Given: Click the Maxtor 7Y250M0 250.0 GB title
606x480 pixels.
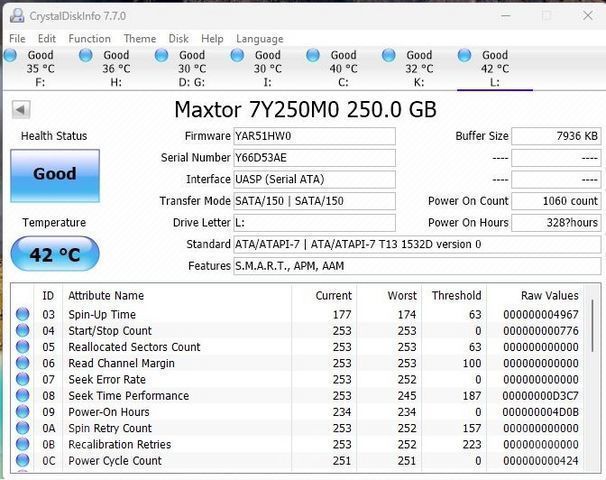Looking at the screenshot, I should (x=305, y=109).
